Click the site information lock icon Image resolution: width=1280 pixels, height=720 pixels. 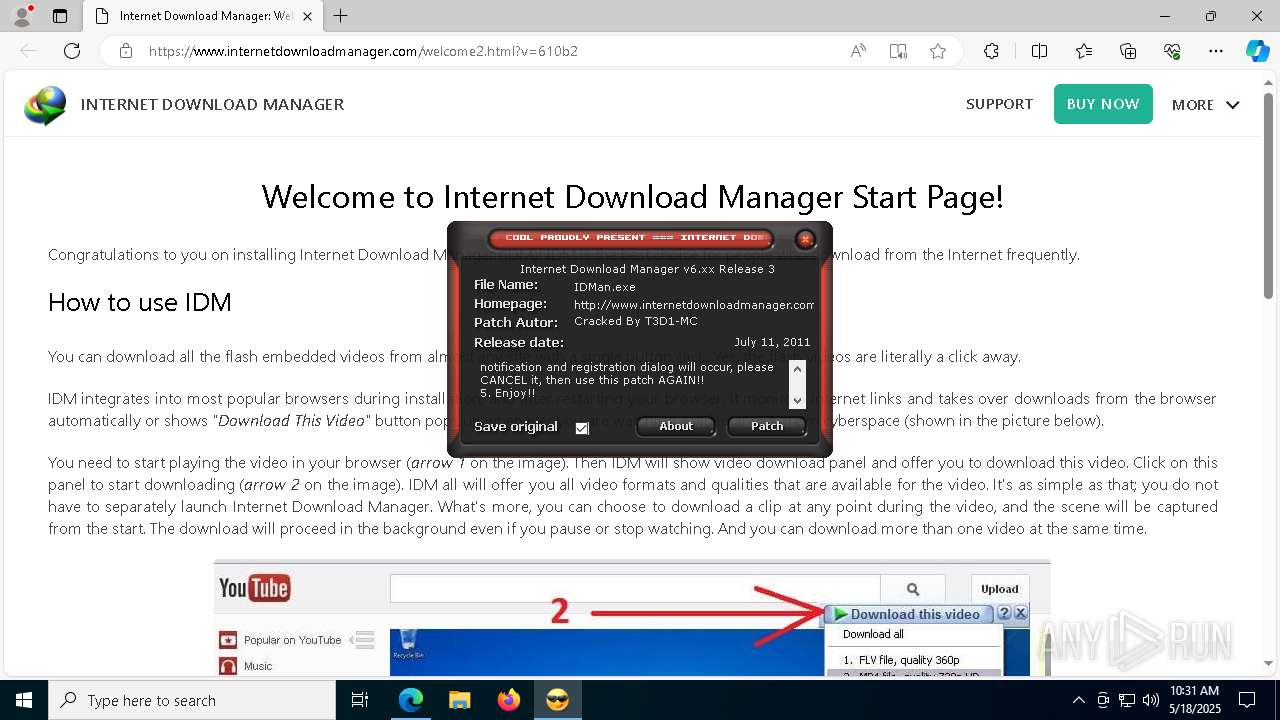pyautogui.click(x=126, y=51)
